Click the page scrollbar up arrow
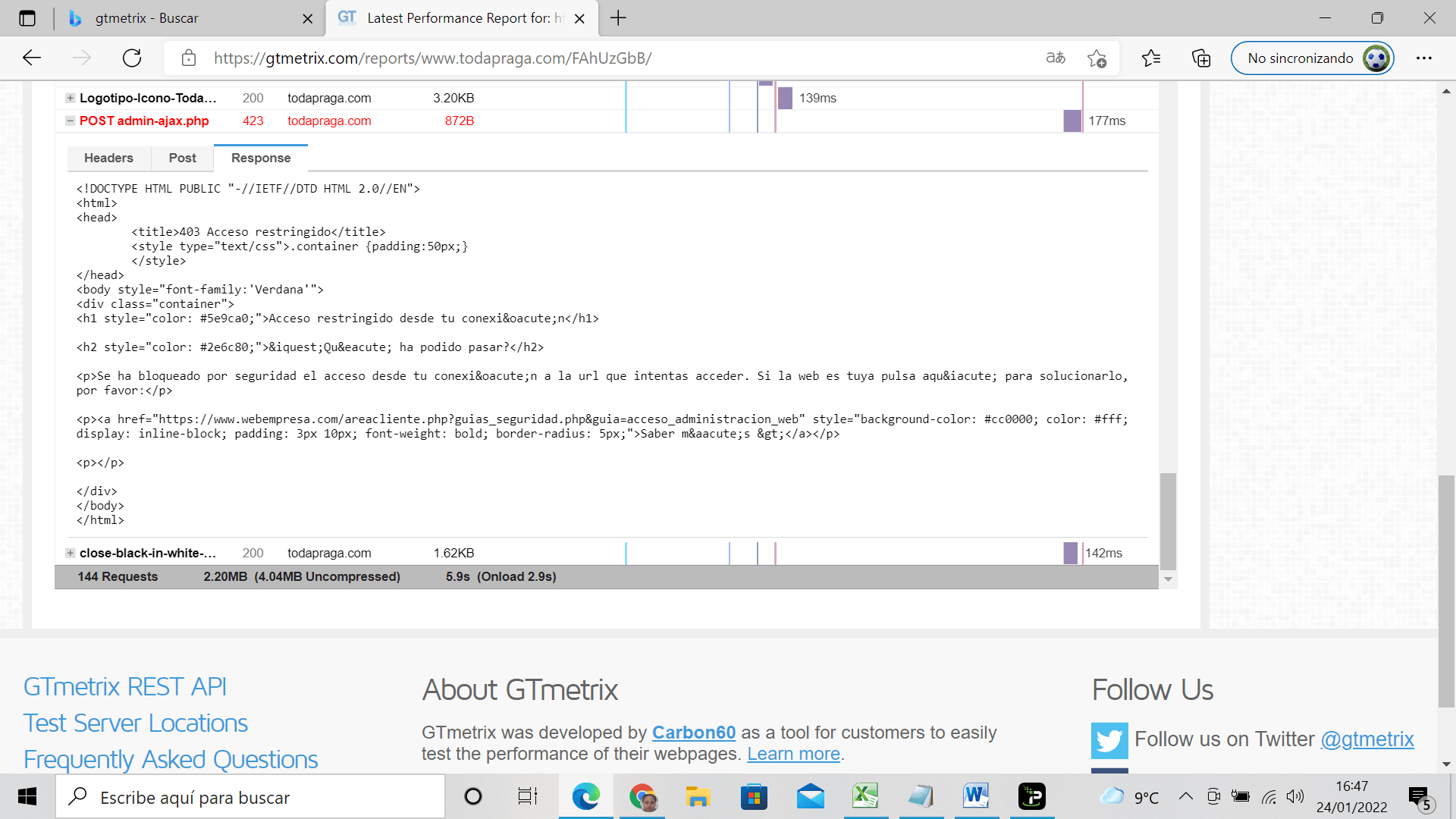This screenshot has height=819, width=1456. (1446, 90)
